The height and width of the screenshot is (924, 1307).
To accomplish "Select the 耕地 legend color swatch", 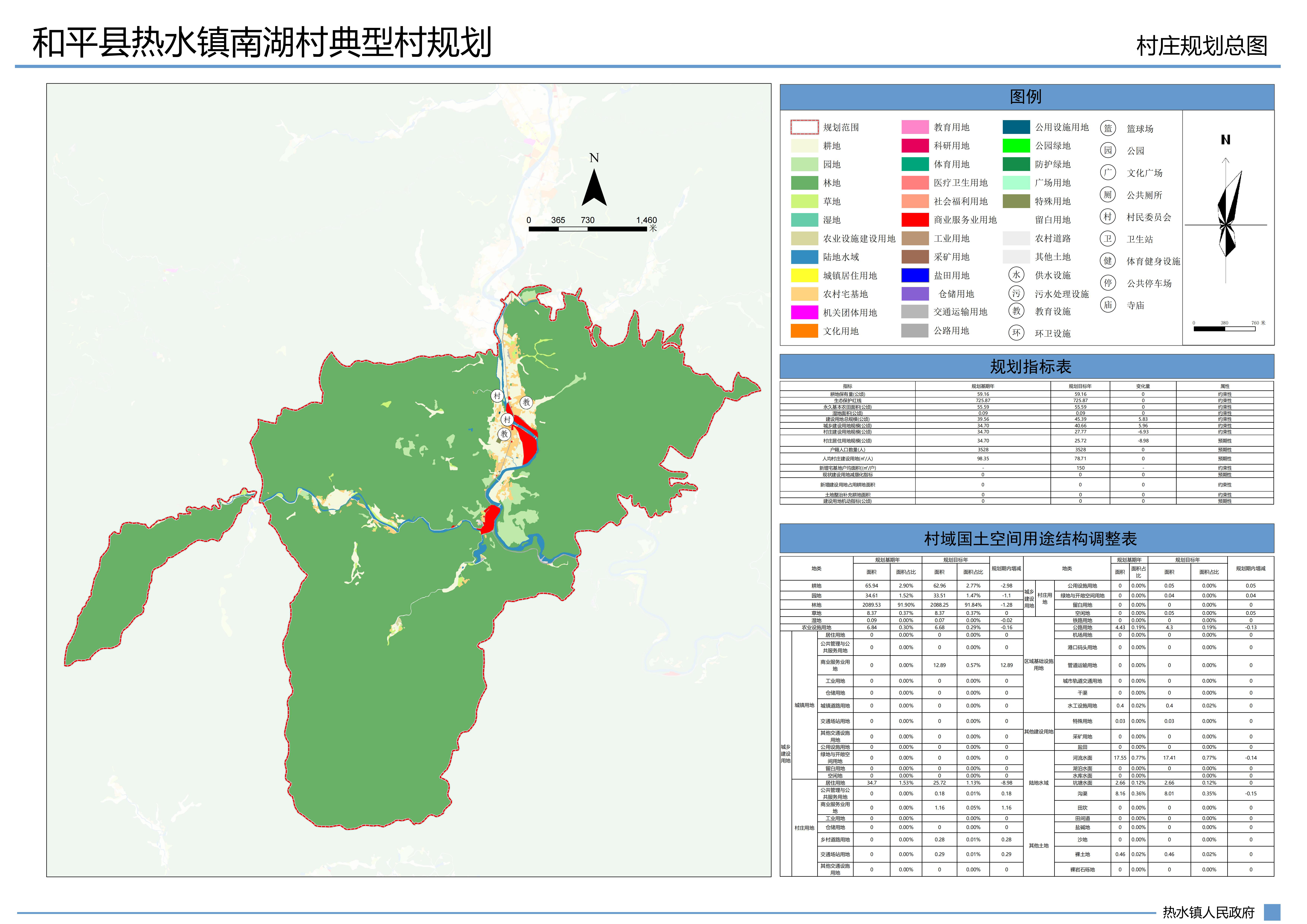I will point(804,146).
